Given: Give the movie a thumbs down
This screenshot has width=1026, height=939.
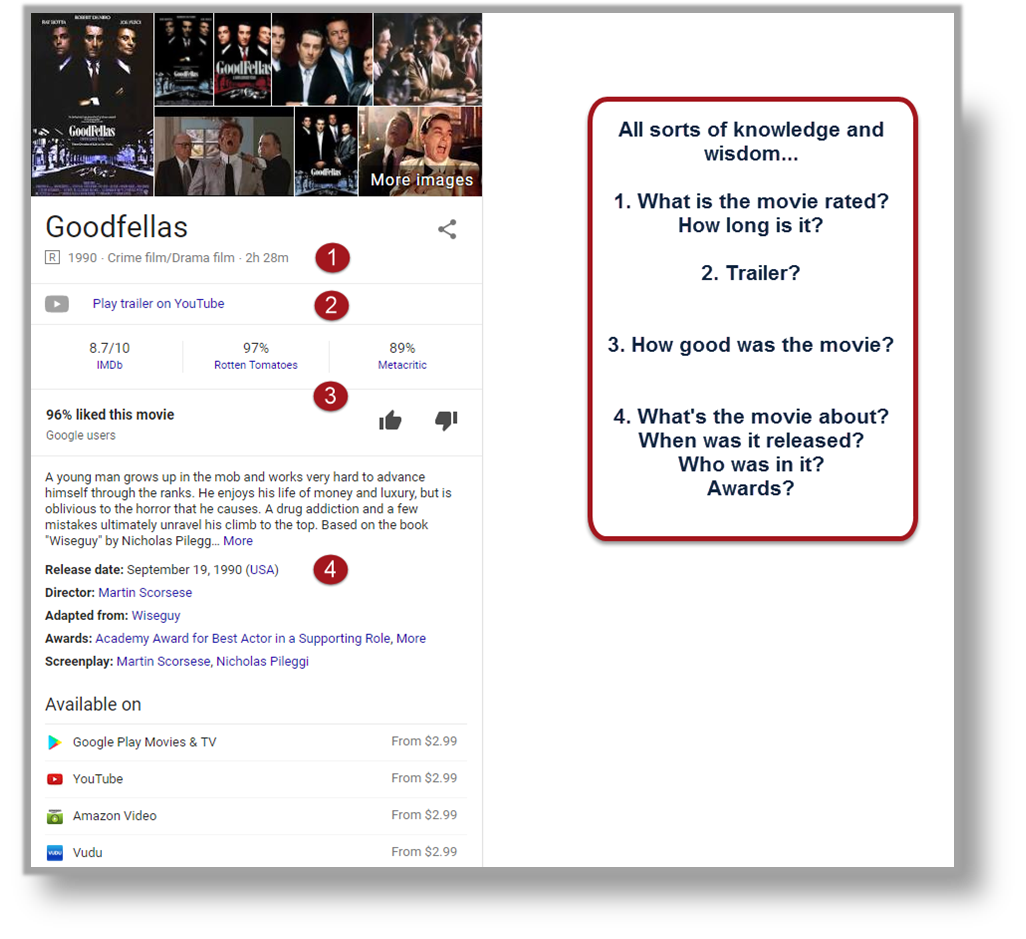Looking at the screenshot, I should pos(446,421).
